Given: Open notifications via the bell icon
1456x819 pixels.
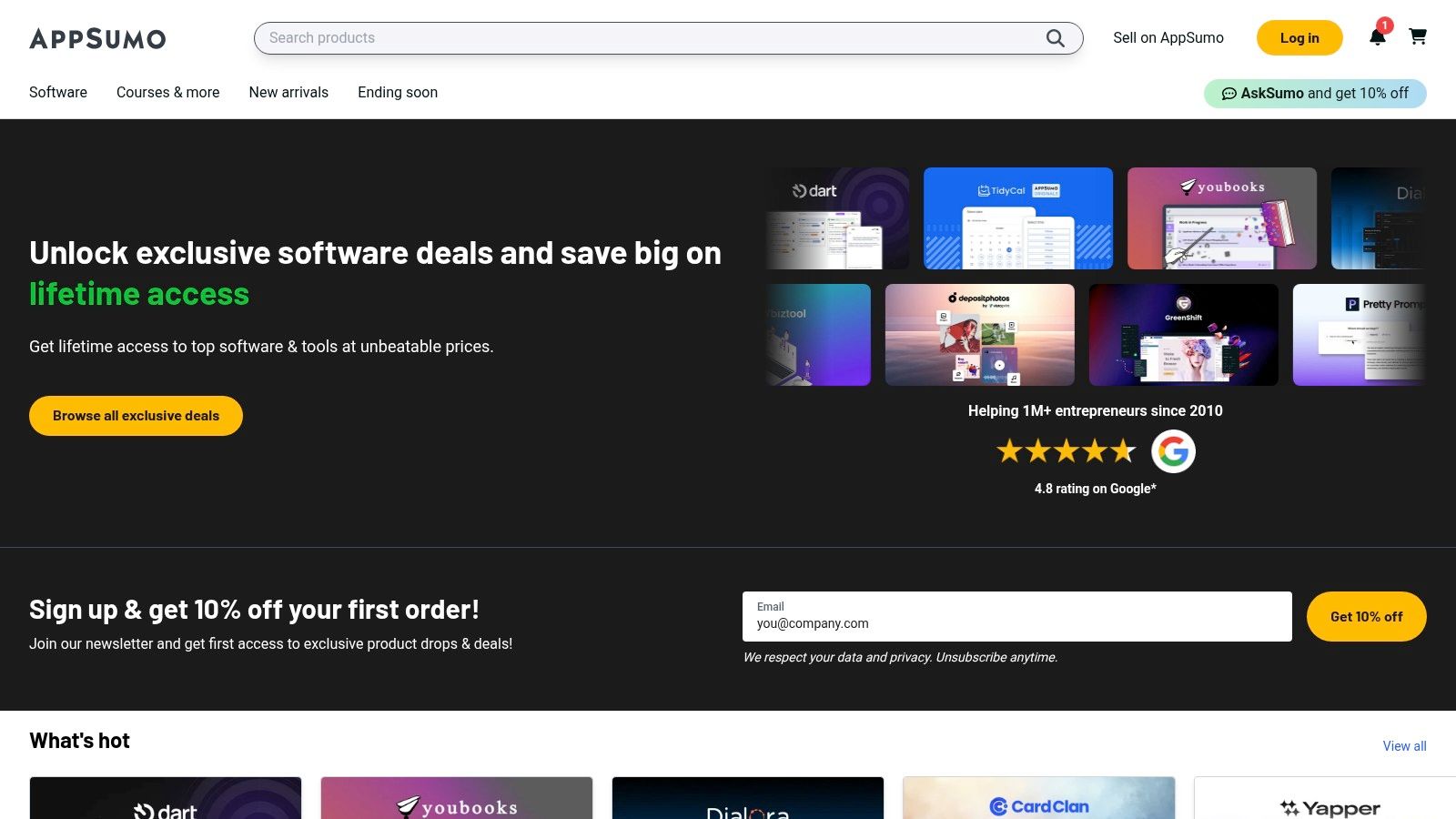Looking at the screenshot, I should tap(1378, 38).
